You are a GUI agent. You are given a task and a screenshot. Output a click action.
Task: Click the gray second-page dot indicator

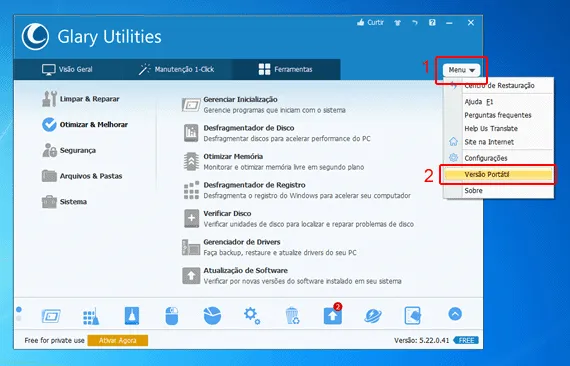(19, 318)
